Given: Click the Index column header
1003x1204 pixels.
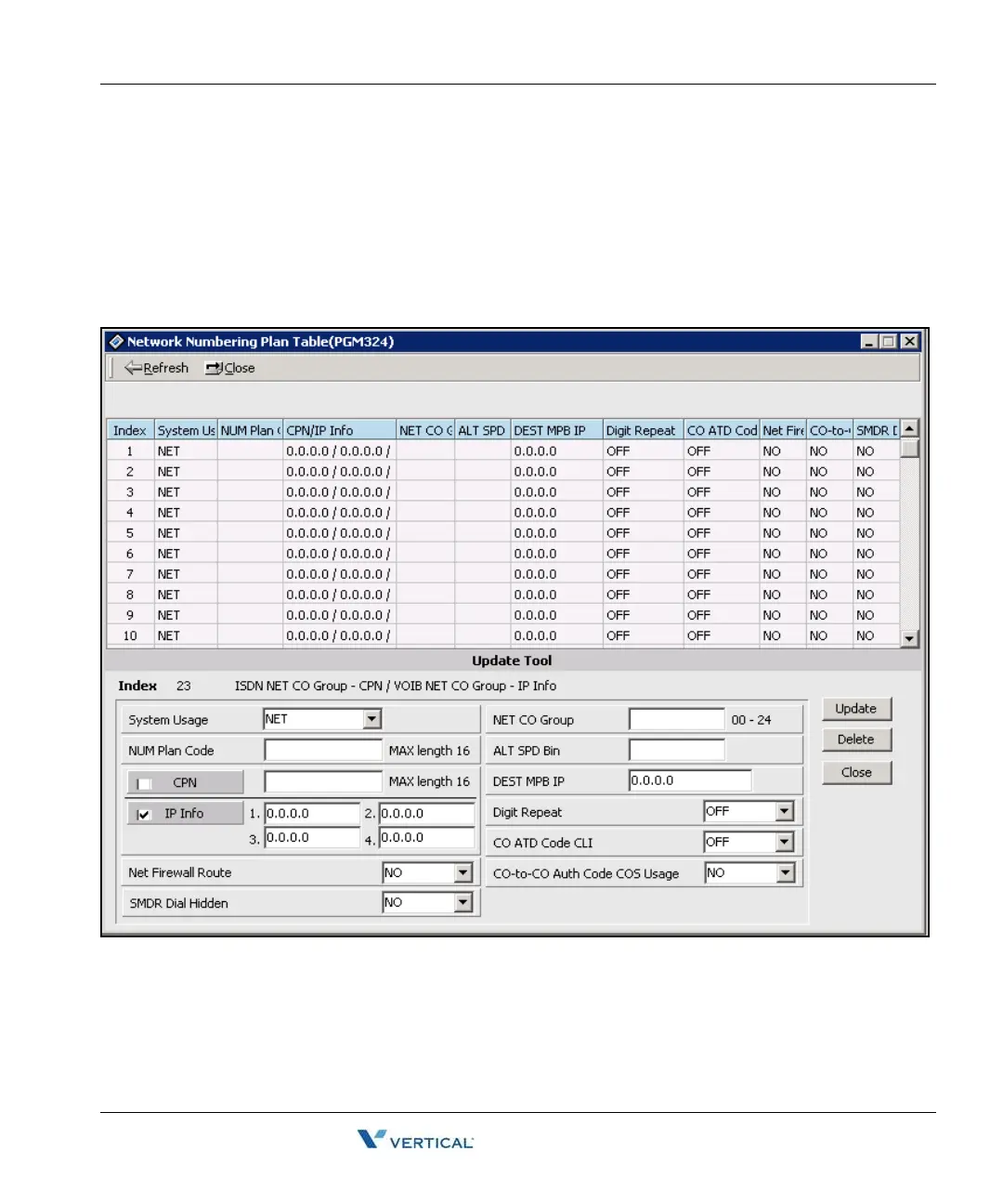Looking at the screenshot, I should (x=130, y=430).
